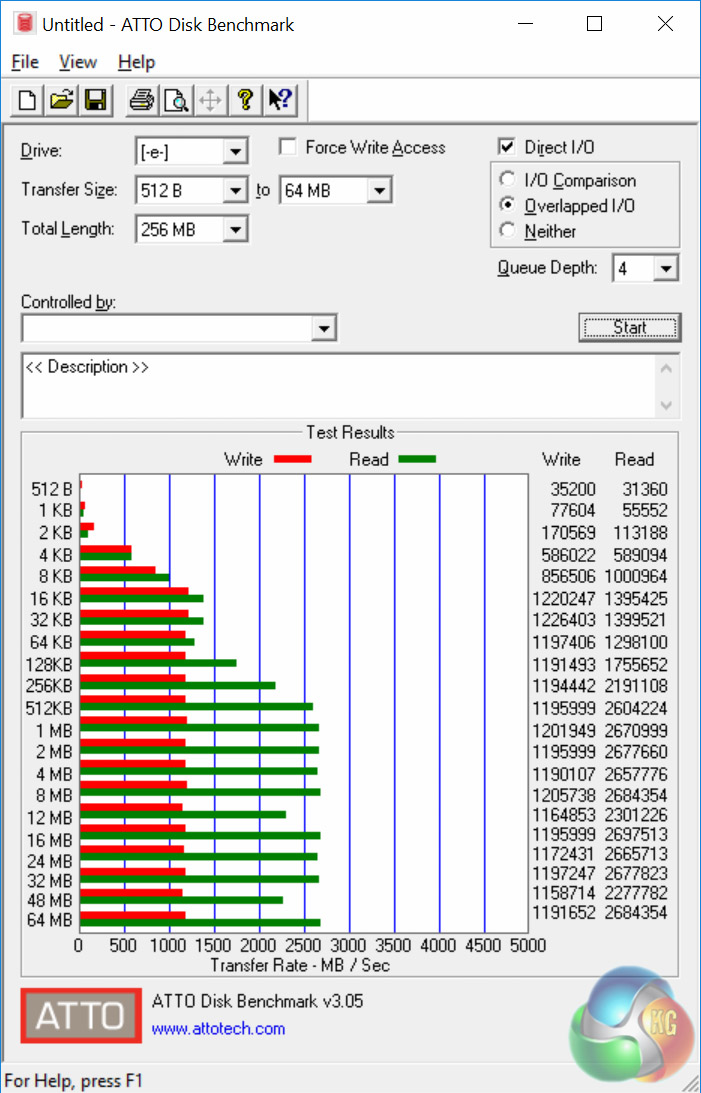Screen dimensions: 701x1093
Task: Expand the Drive dropdown
Action: (x=236, y=151)
